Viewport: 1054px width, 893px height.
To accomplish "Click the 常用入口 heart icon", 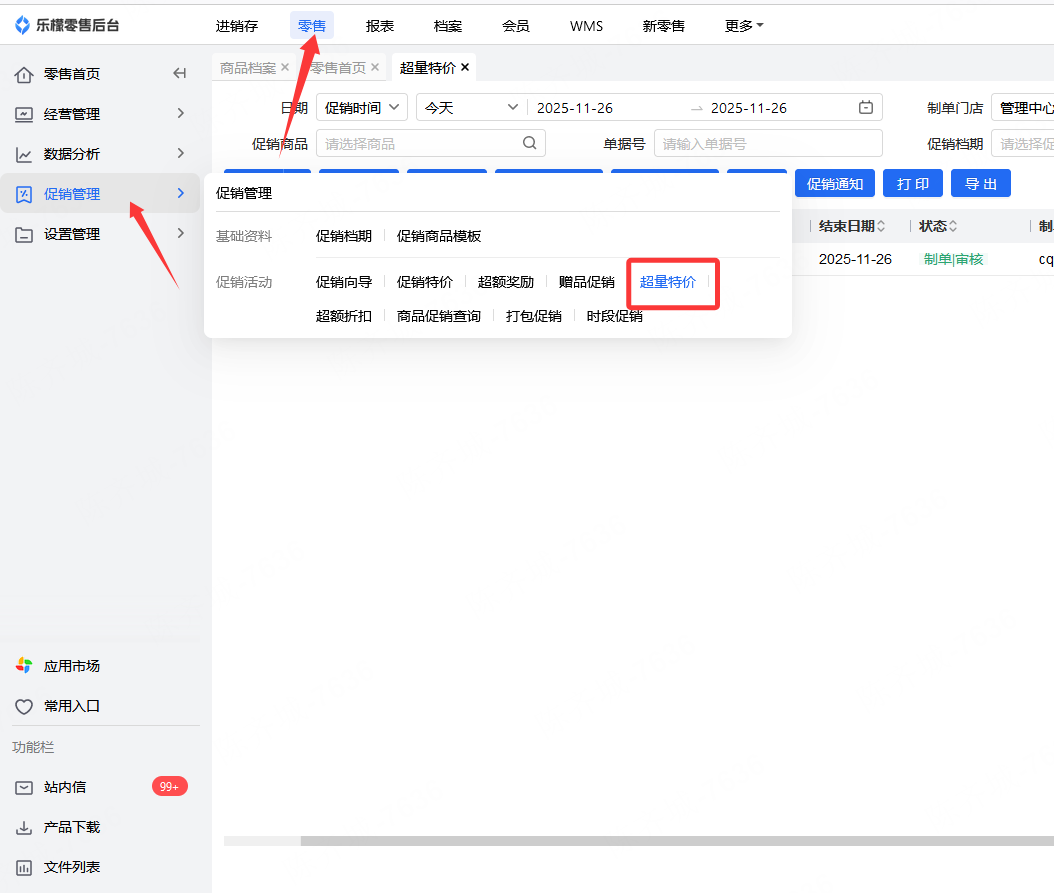I will point(24,706).
